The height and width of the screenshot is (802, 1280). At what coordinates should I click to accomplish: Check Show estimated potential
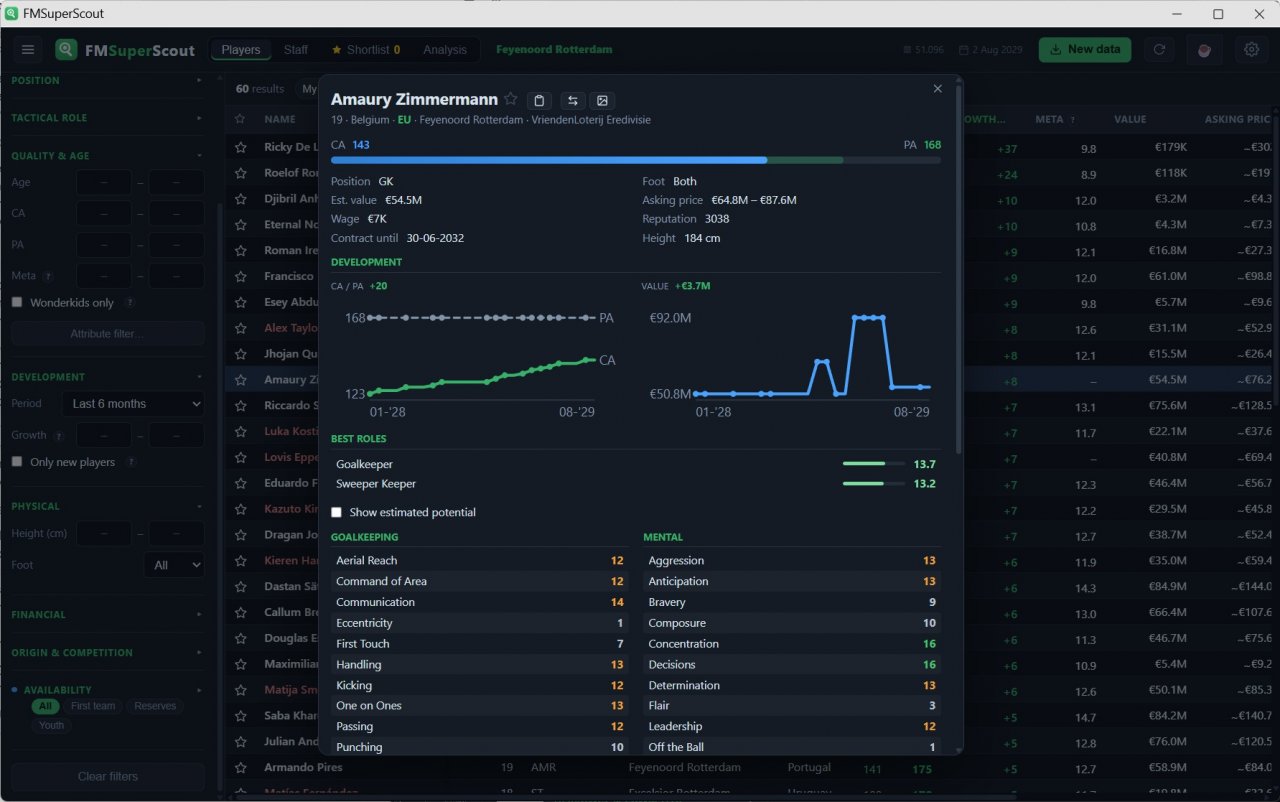336,512
